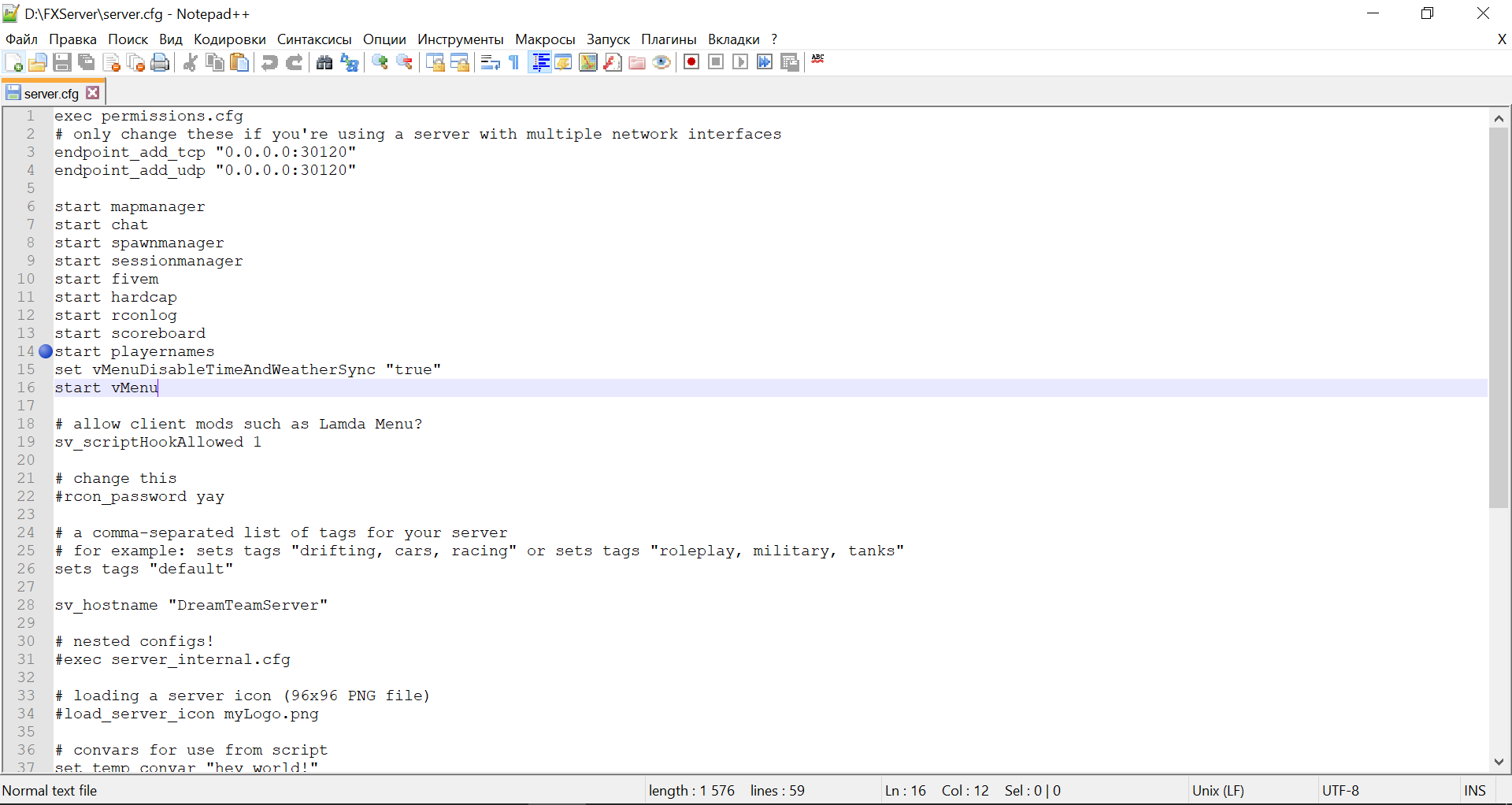Cut selection with the scissors icon
Screen dimensions: 1512x805
(190, 63)
